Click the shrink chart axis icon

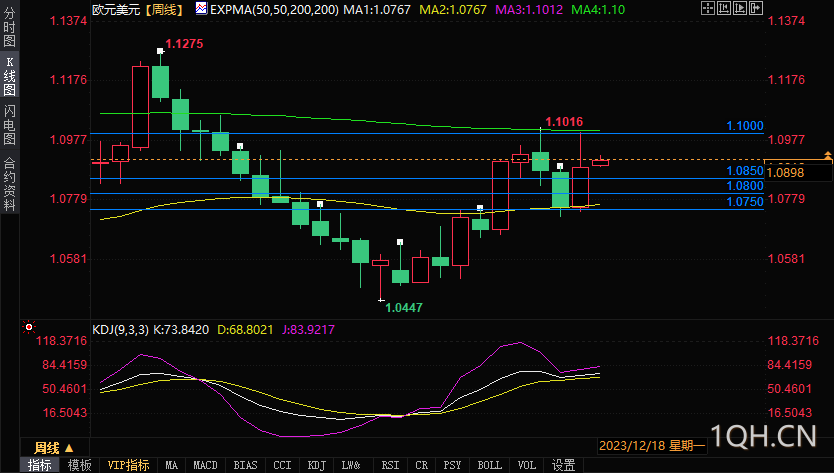(x=723, y=8)
